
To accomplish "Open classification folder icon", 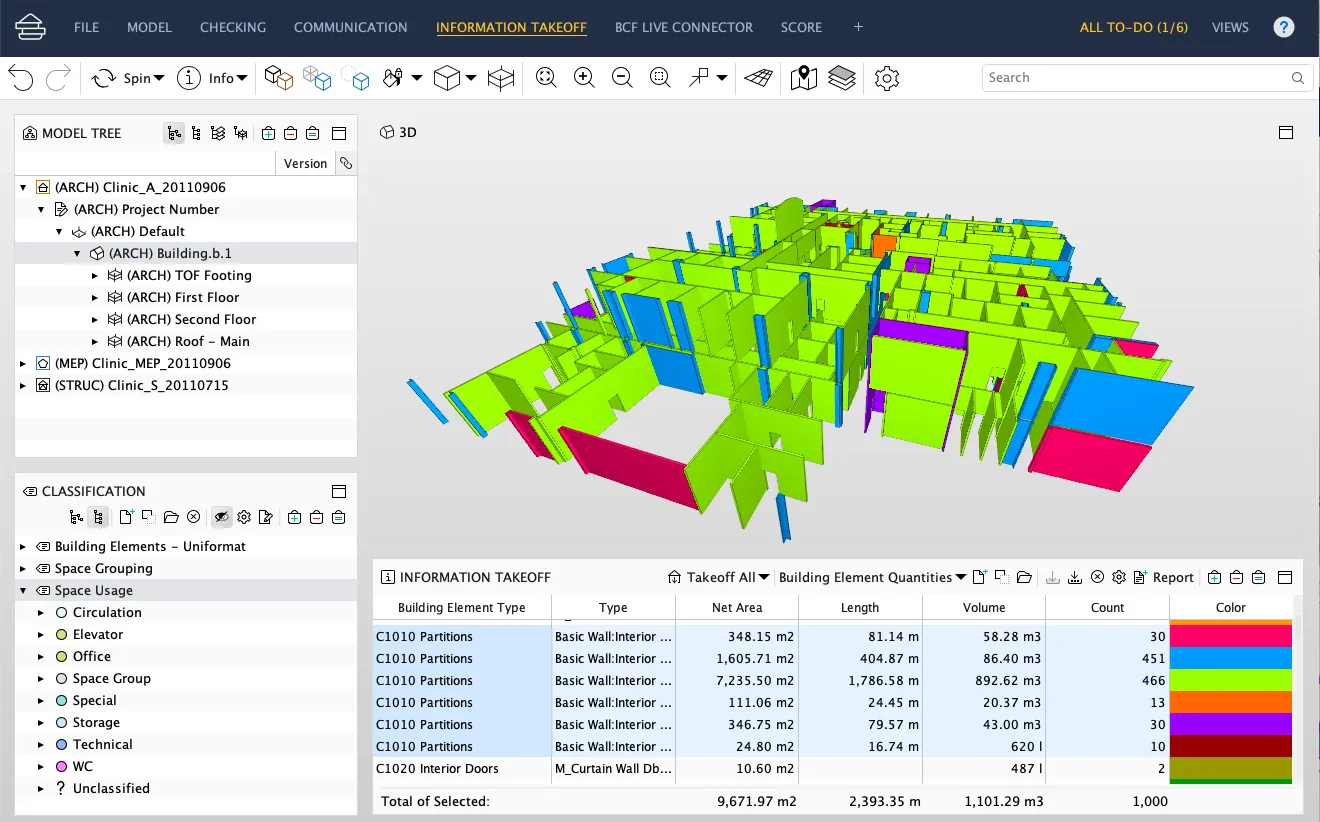I will point(171,517).
